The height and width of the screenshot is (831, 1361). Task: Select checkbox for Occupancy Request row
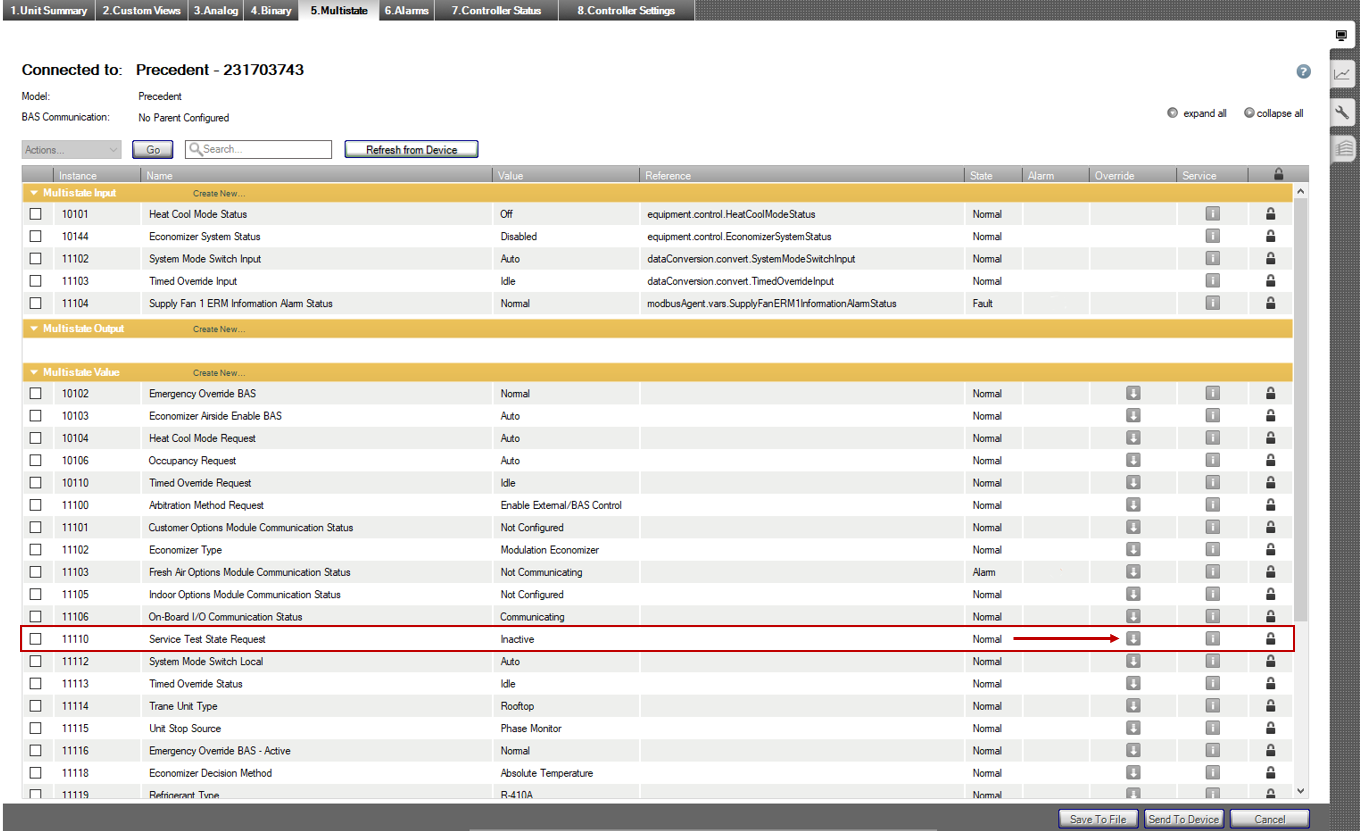(x=36, y=461)
